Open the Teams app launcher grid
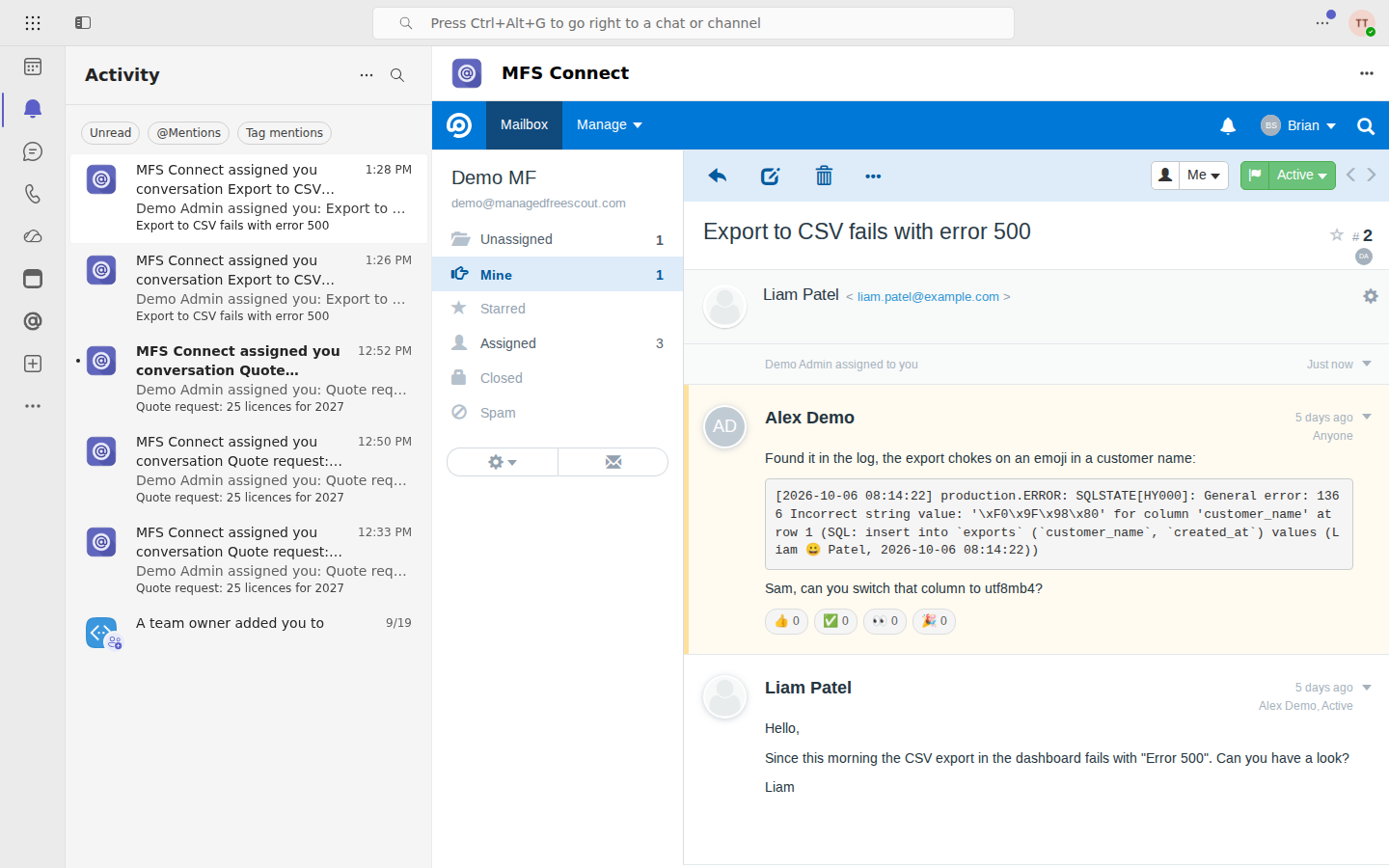 click(33, 23)
